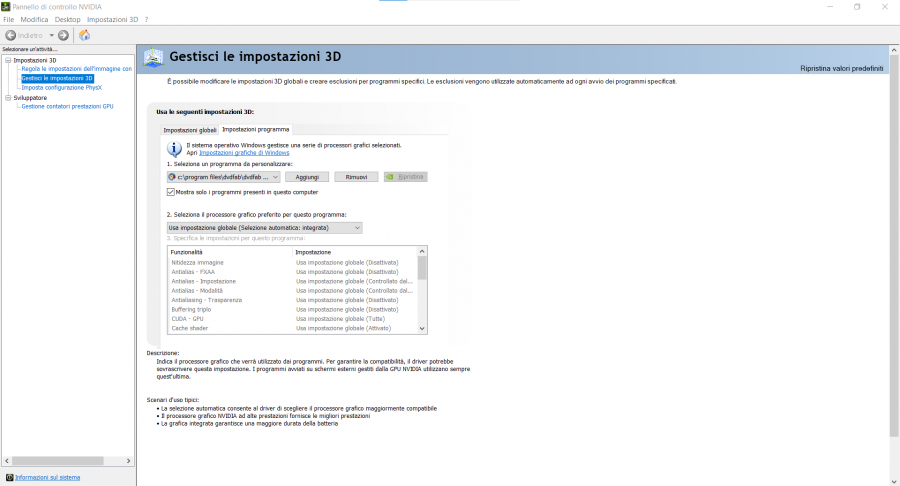Viewport: 900px width, 486px height.
Task: Open Gestione contatori prestazioni GPU item
Action: coord(67,106)
